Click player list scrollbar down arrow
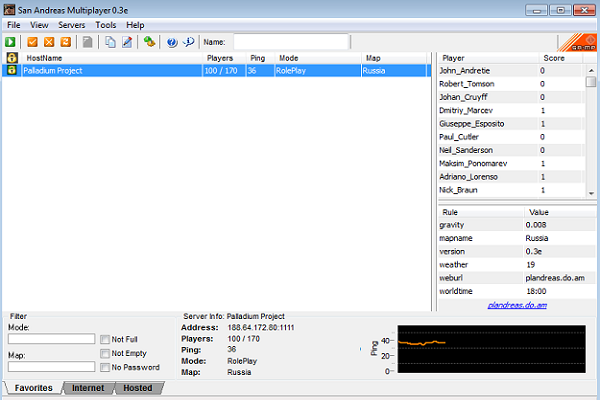Image resolution: width=600 pixels, height=400 pixels. coord(591,193)
